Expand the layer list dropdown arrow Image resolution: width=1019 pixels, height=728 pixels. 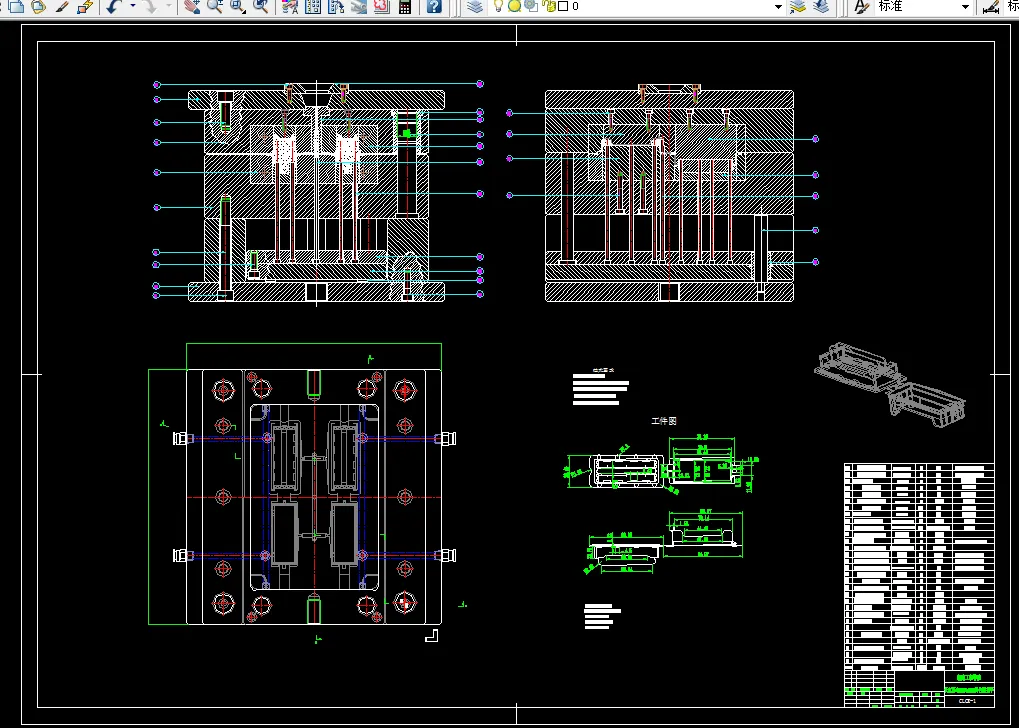coord(776,6)
